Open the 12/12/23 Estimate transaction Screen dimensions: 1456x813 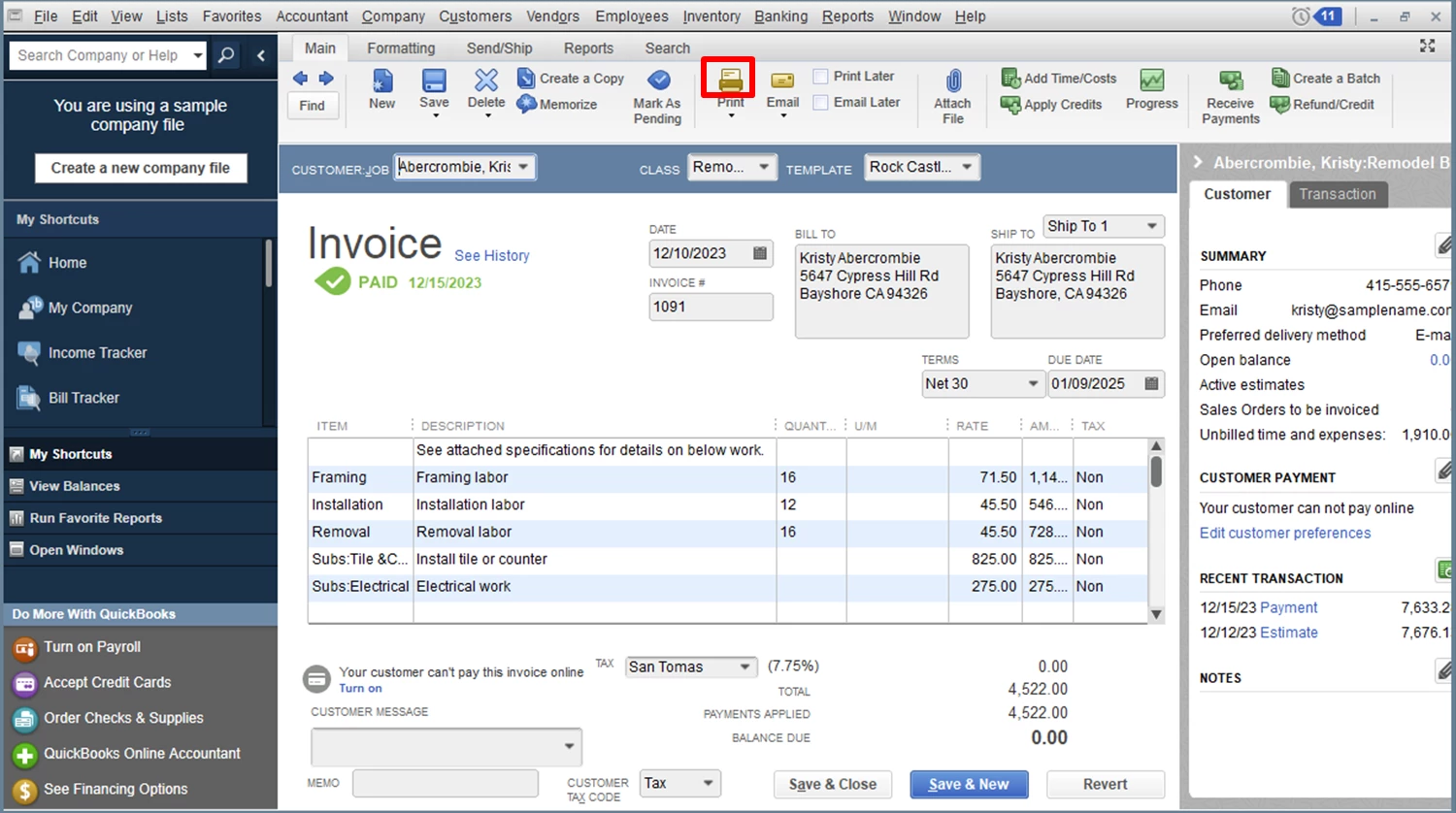[1289, 633]
